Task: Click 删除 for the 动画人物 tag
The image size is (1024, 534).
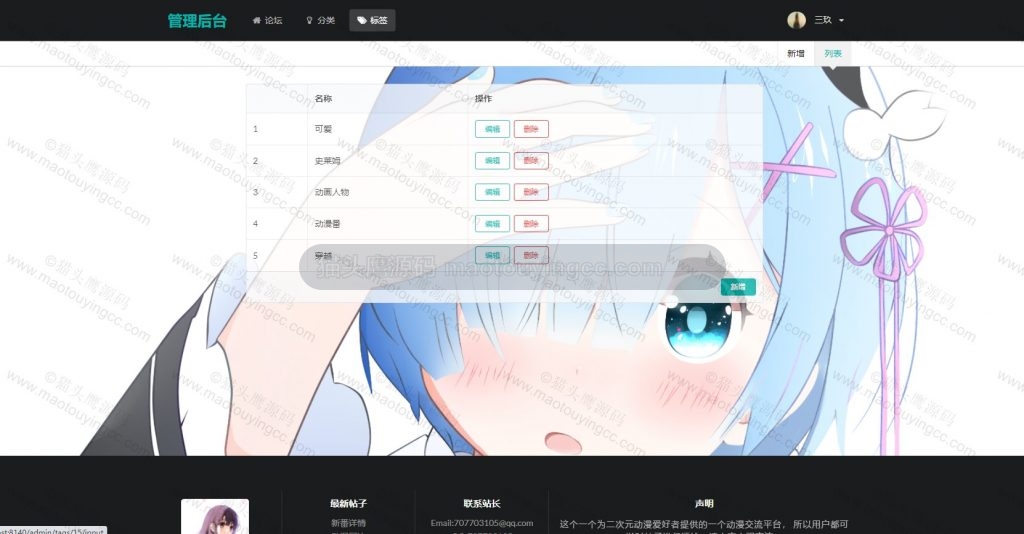Action: point(531,192)
